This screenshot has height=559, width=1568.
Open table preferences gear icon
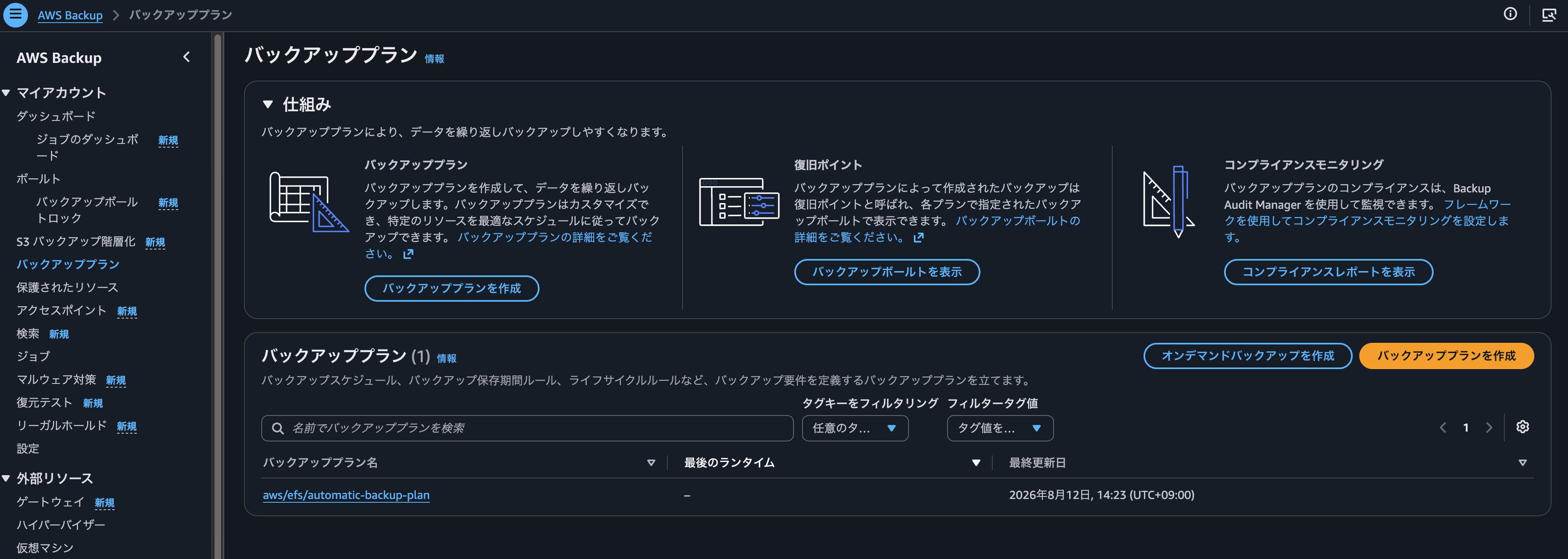[x=1522, y=427]
